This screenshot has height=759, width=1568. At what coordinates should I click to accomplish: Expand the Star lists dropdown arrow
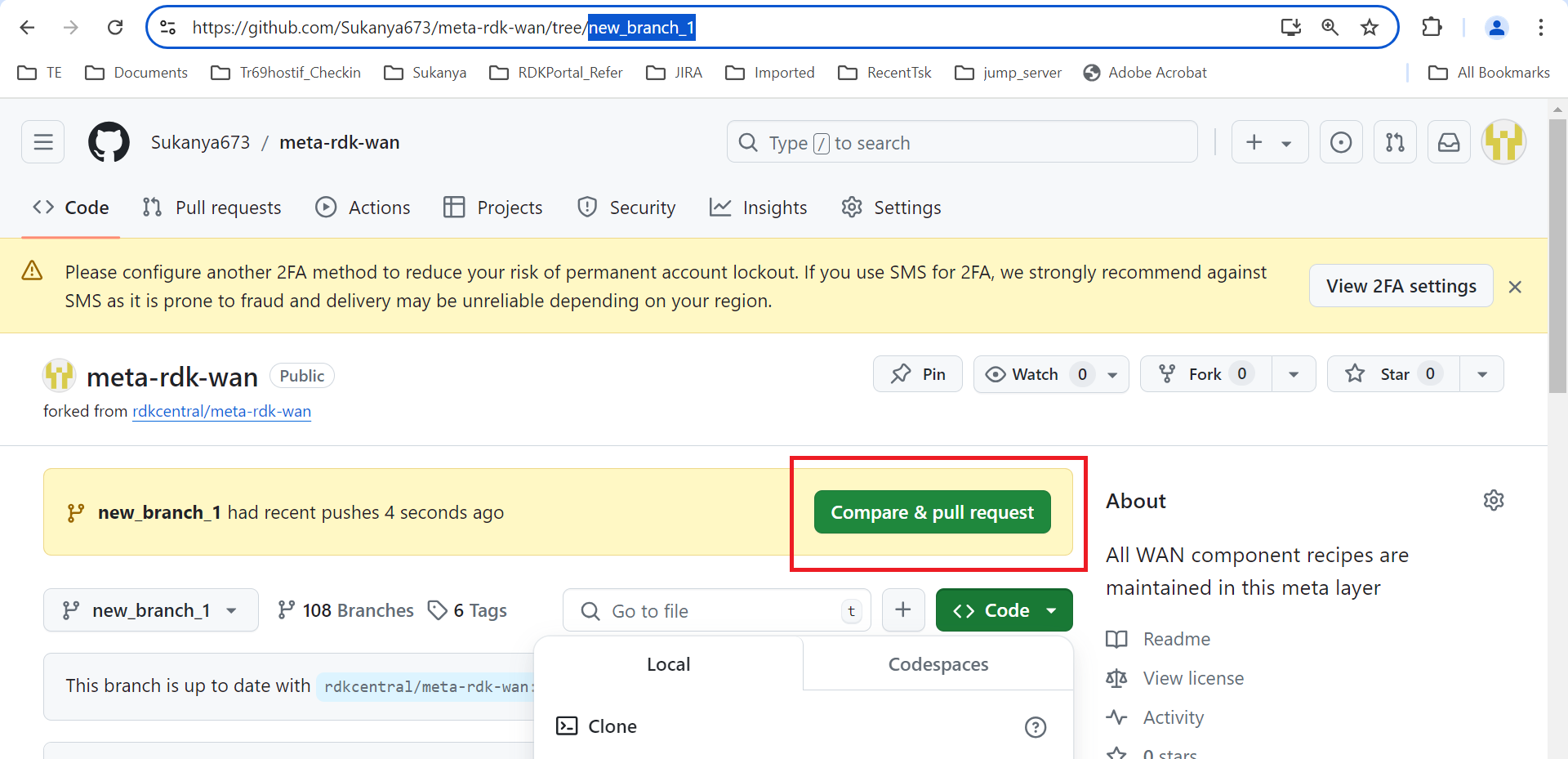coord(1481,374)
